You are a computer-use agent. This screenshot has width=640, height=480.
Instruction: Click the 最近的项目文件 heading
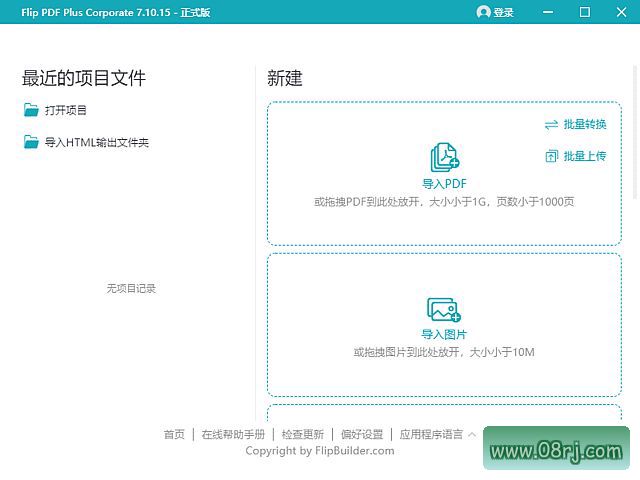[84, 78]
